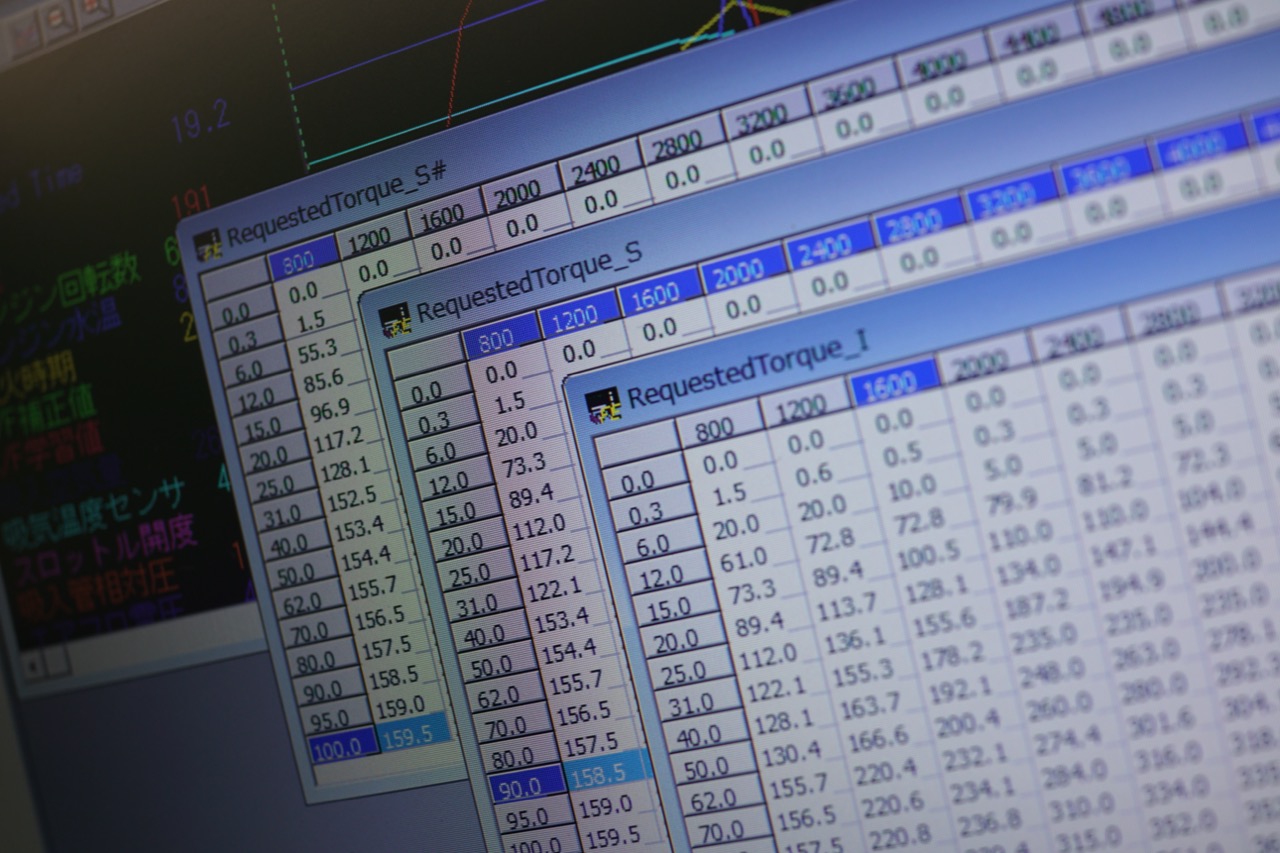Select the 800 column header in RequestedTorque_I
This screenshot has height=853, width=1280.
[716, 429]
